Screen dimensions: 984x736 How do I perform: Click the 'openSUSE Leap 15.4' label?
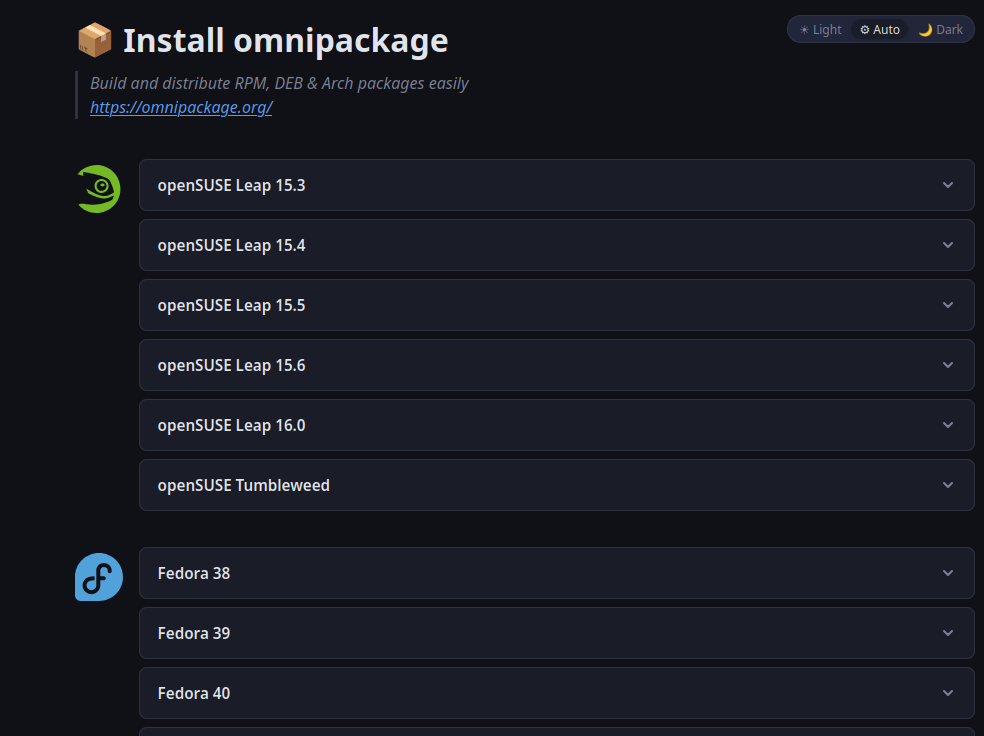[231, 246]
